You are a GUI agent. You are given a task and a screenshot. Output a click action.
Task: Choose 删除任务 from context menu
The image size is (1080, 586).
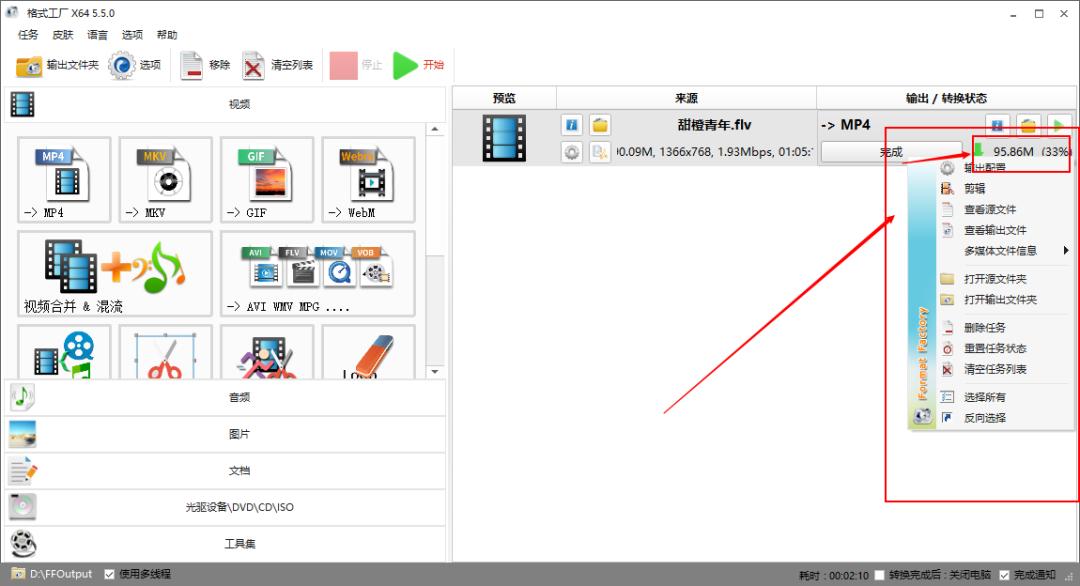point(1004,328)
